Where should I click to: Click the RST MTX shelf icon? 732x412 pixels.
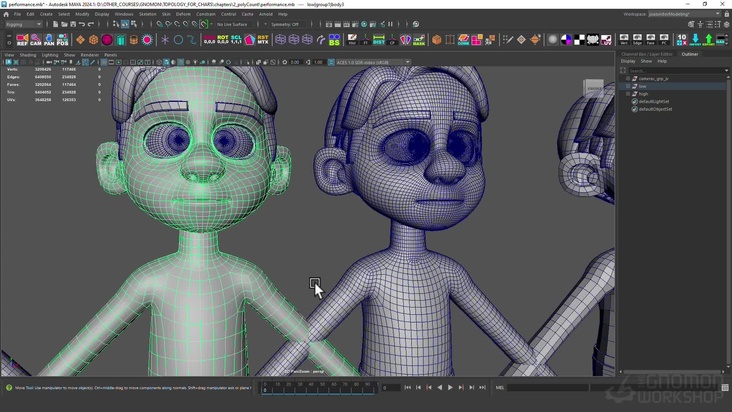pos(263,40)
